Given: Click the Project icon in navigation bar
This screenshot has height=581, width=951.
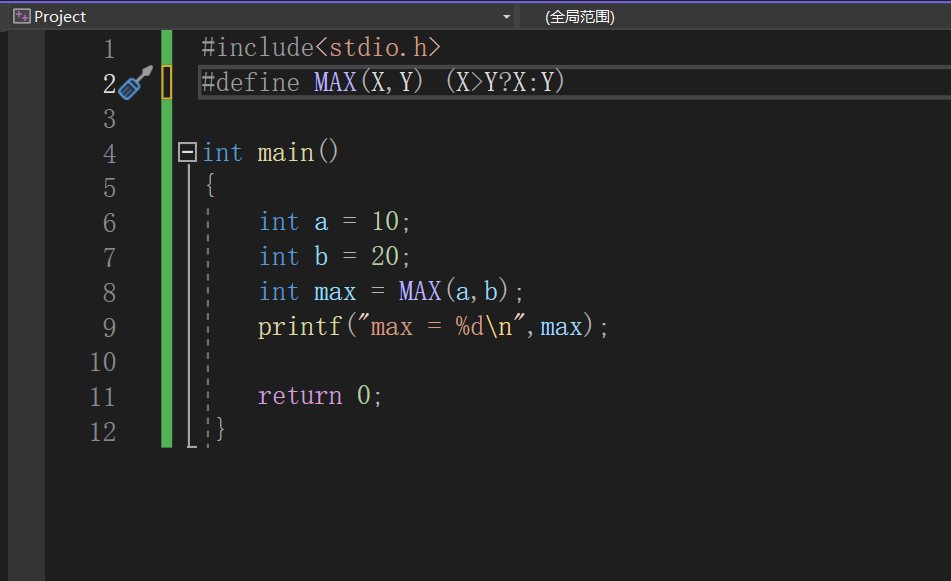Looking at the screenshot, I should tap(22, 16).
